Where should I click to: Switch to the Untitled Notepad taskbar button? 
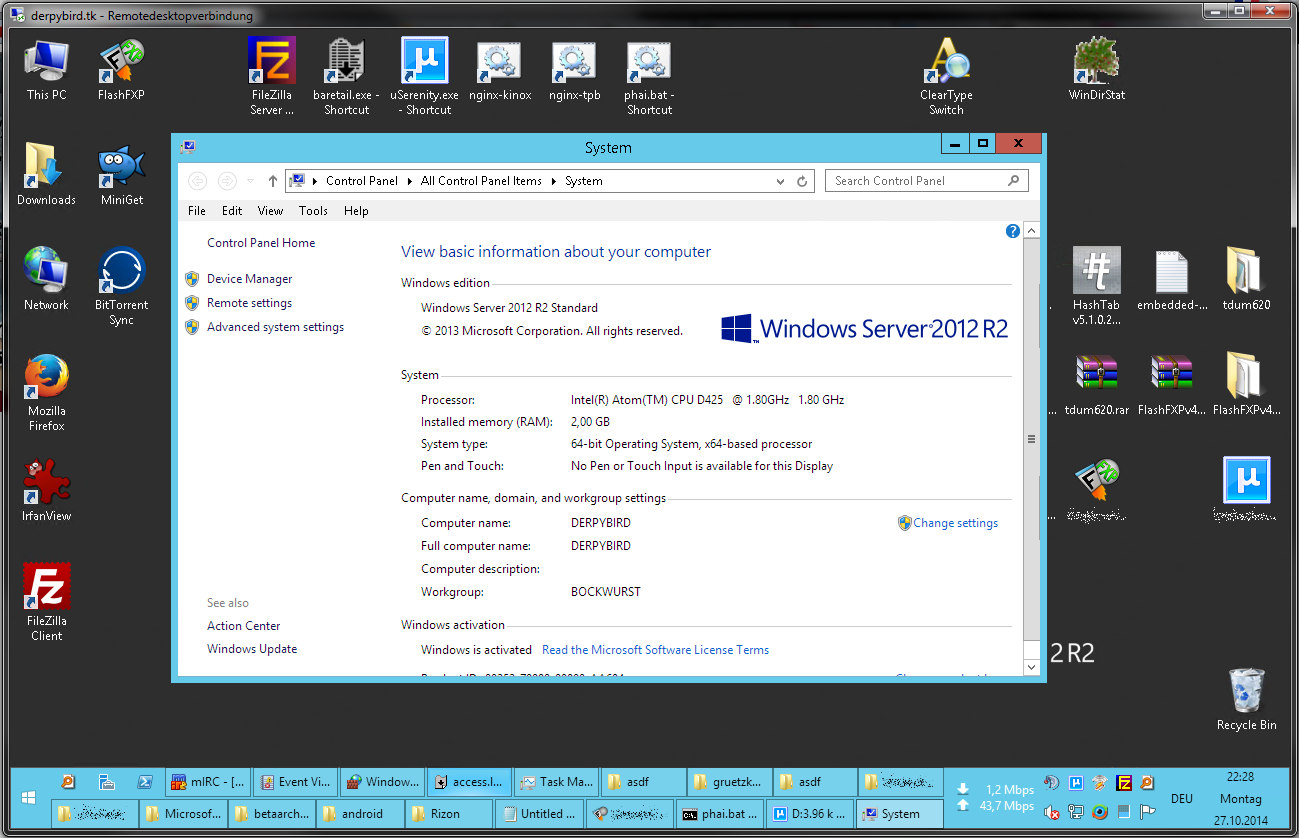(540, 813)
